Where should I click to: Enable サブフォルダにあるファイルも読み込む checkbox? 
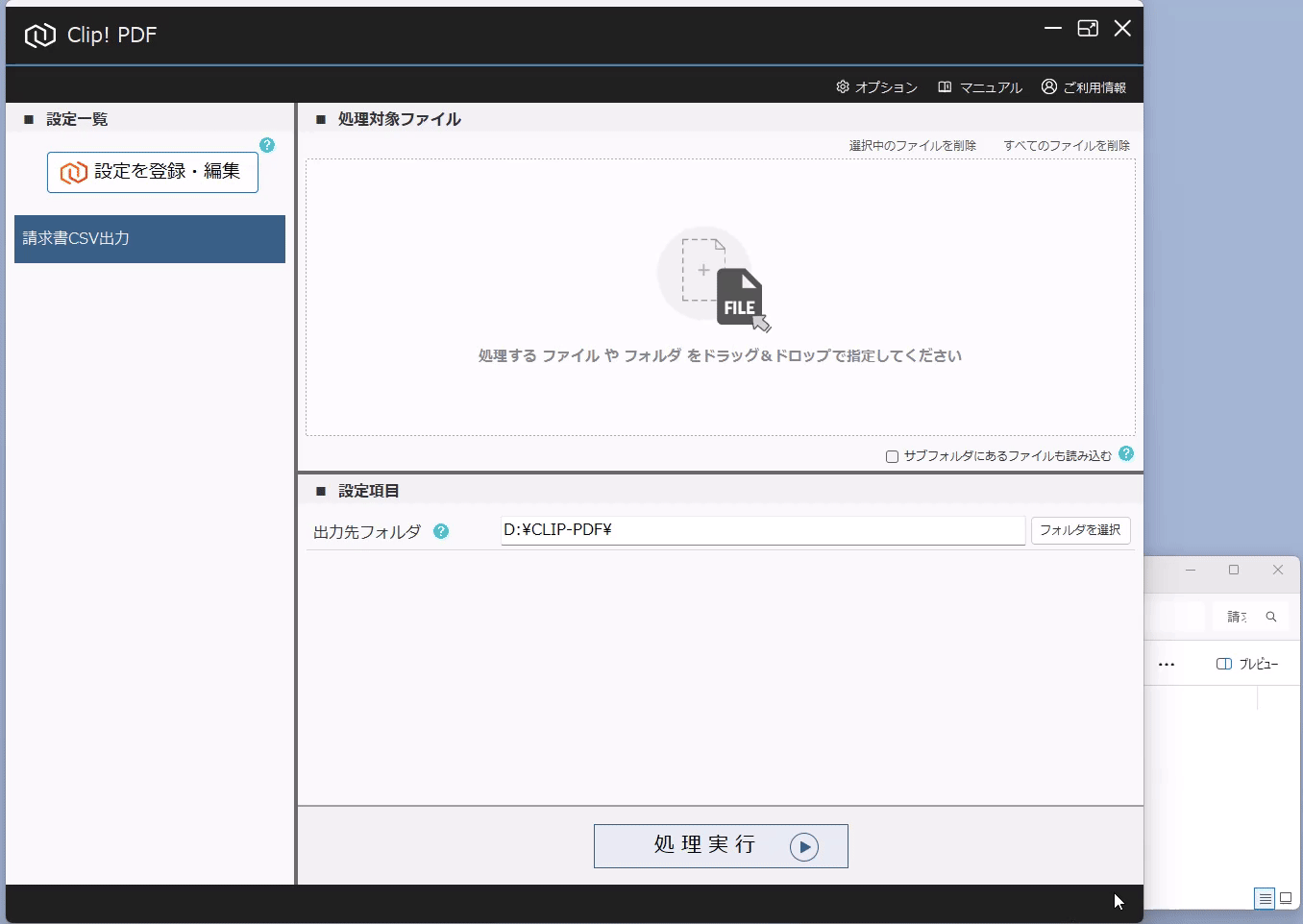click(x=892, y=456)
